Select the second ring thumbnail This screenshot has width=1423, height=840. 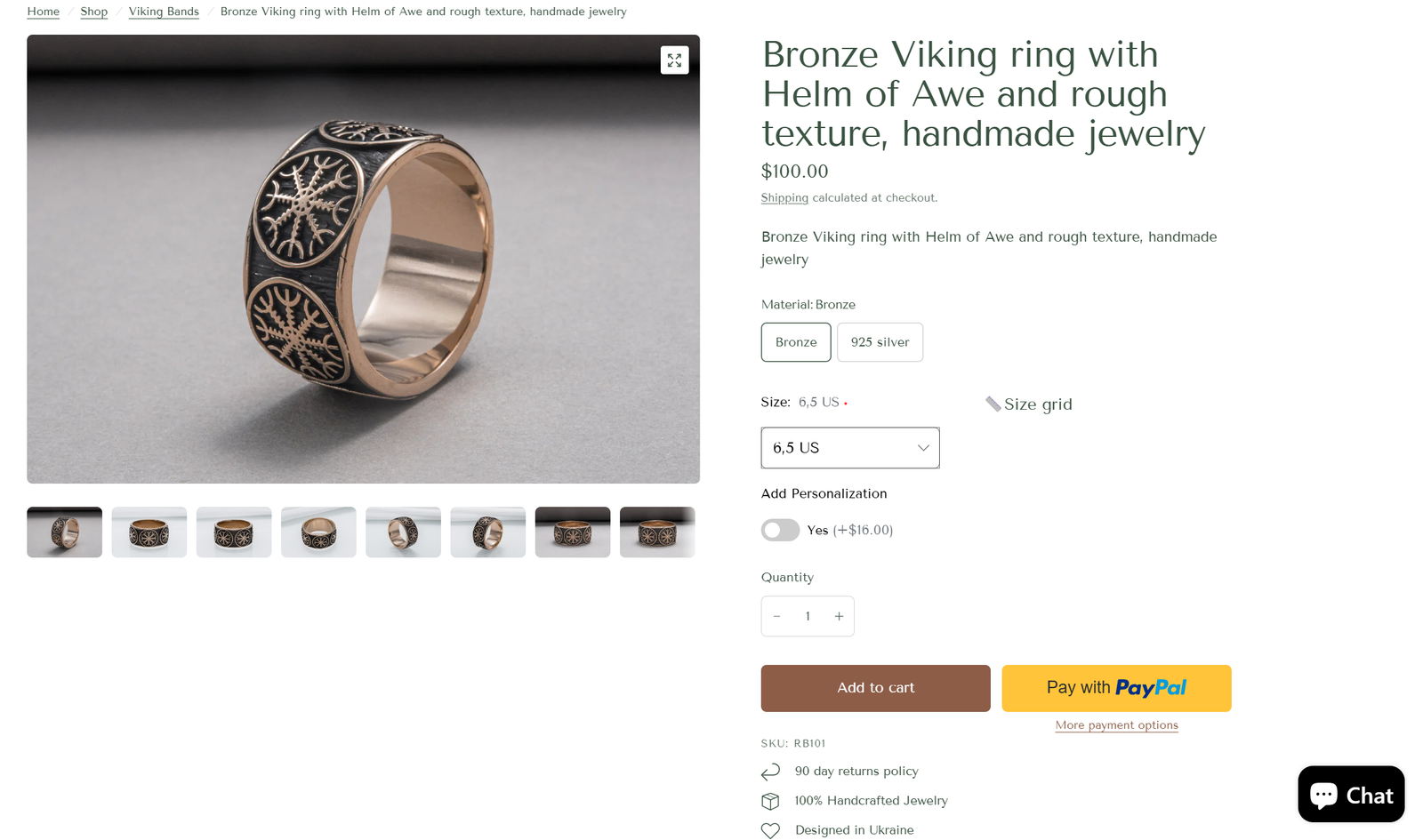149,532
